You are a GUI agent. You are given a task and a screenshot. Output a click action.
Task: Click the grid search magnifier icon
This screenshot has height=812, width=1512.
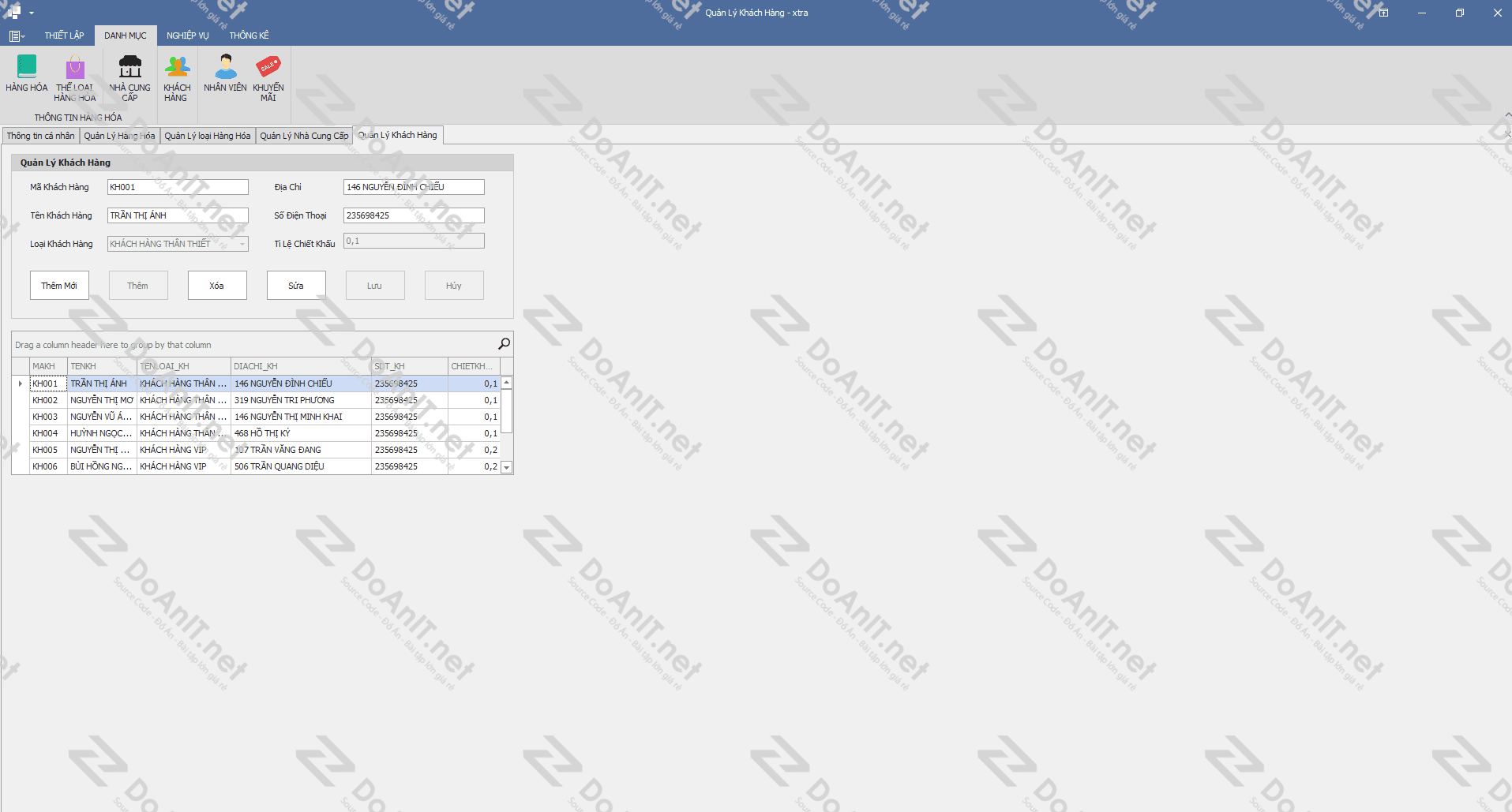point(504,343)
